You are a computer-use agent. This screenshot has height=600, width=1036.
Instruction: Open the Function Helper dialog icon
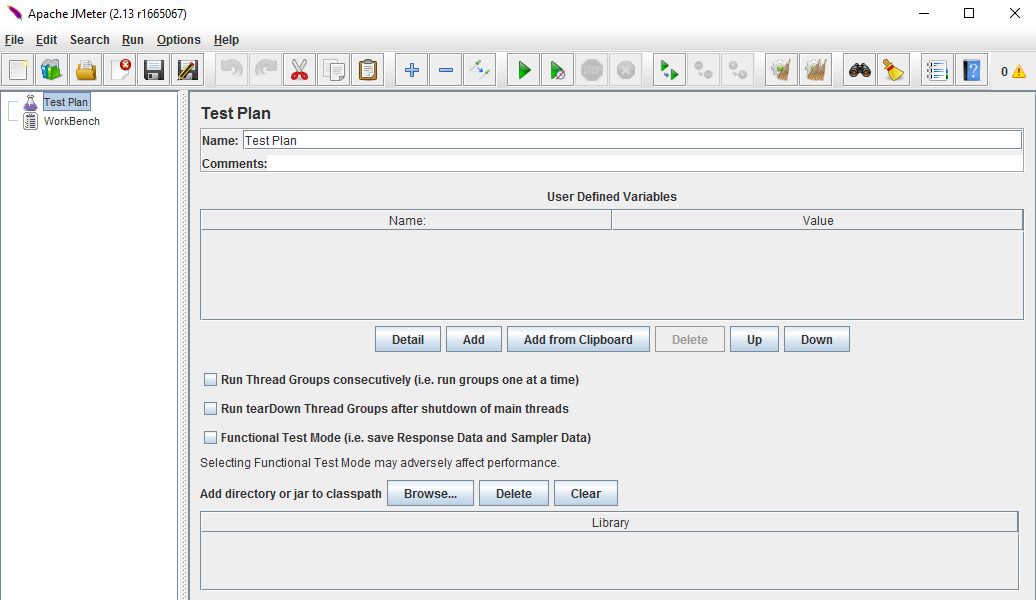tap(938, 70)
